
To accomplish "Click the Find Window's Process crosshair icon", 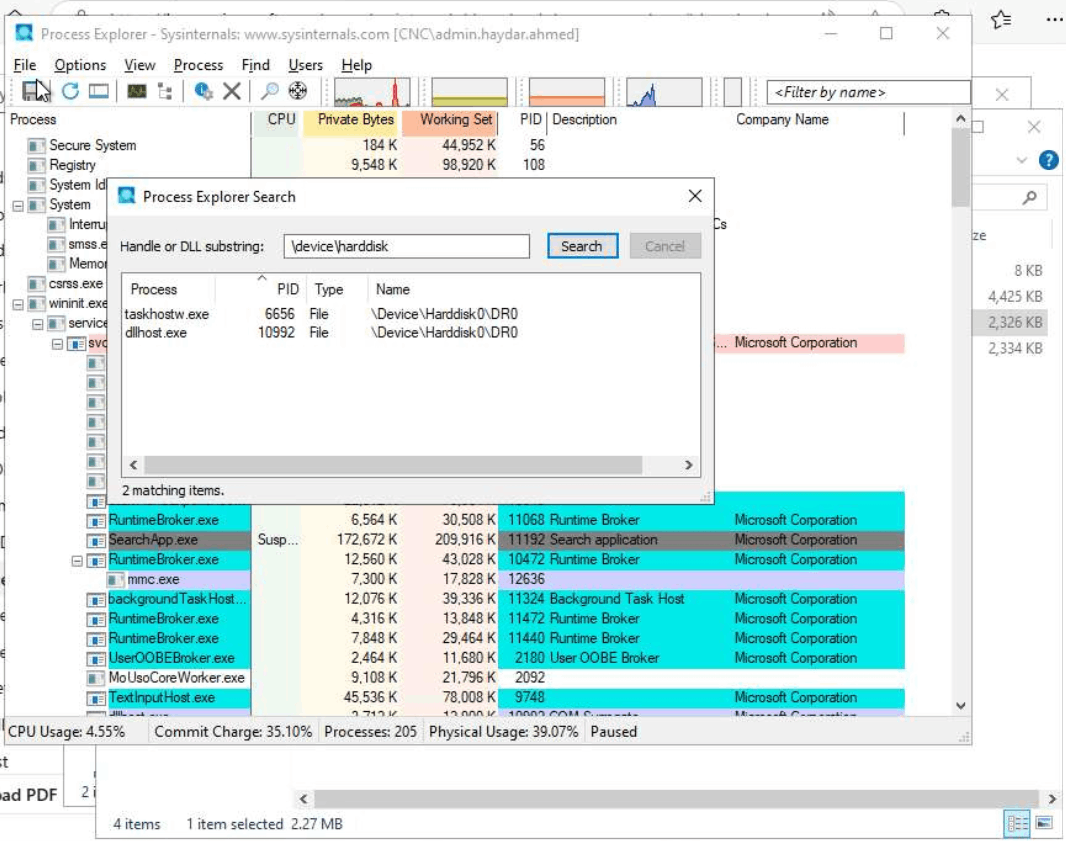I will [x=298, y=90].
